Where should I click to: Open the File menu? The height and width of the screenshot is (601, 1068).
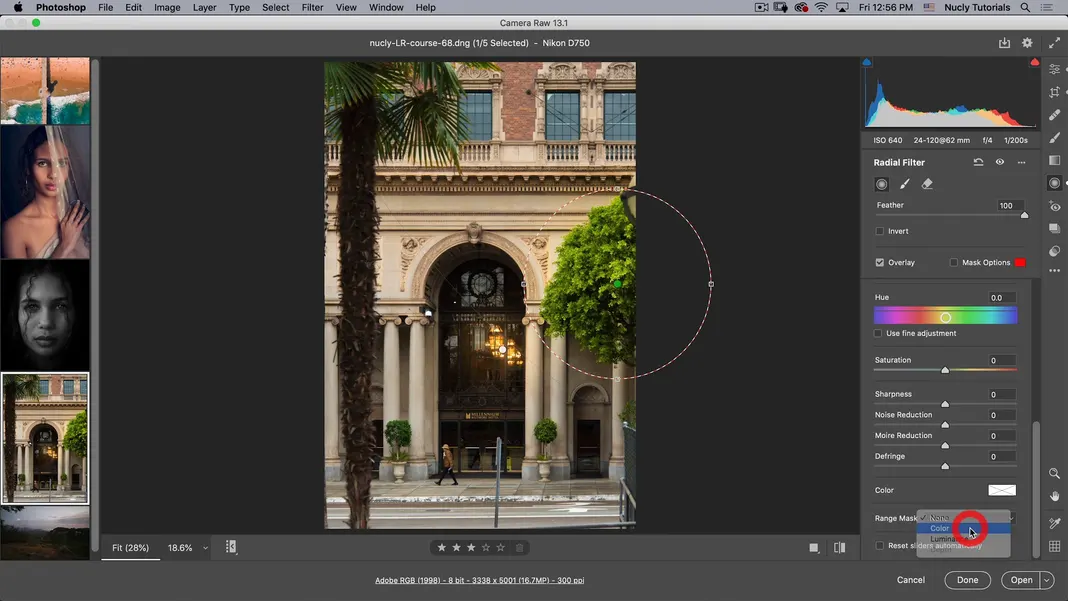pyautogui.click(x=106, y=7)
